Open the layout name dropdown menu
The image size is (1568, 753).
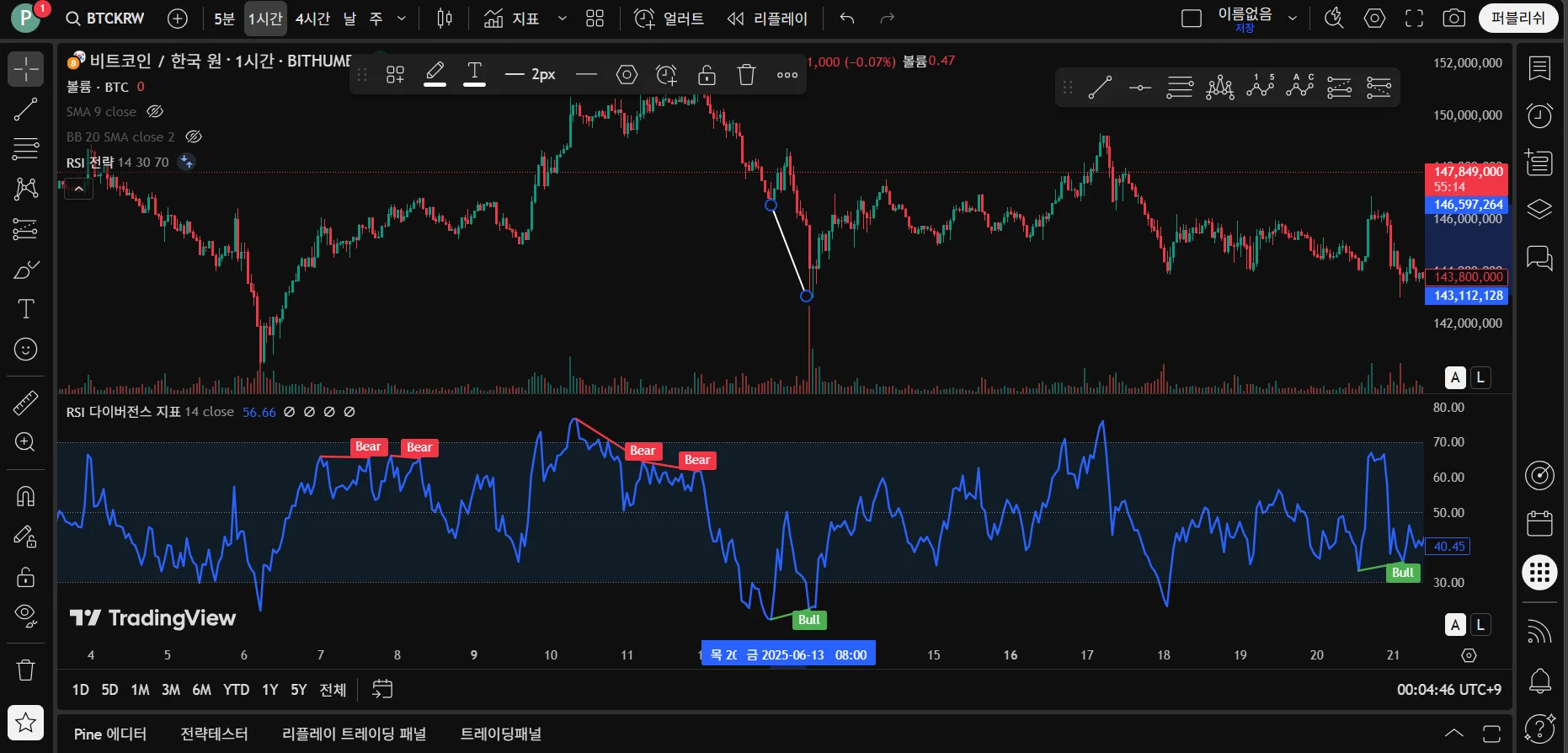click(1292, 19)
